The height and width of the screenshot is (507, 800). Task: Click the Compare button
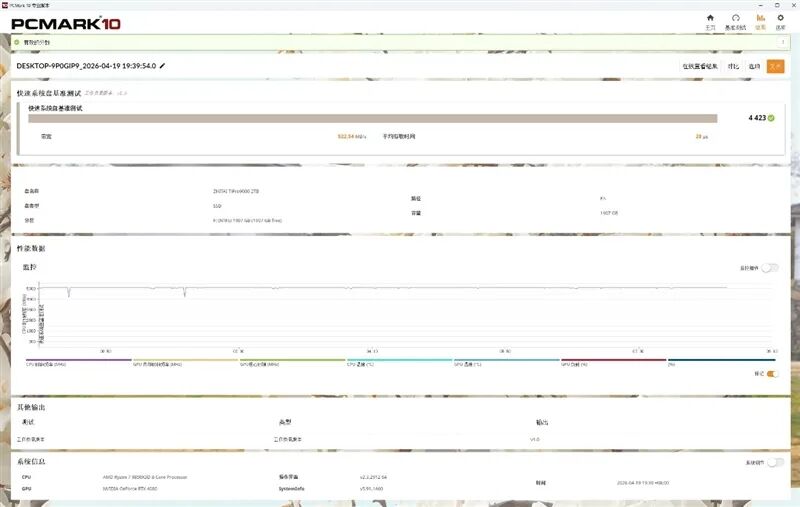(733, 66)
